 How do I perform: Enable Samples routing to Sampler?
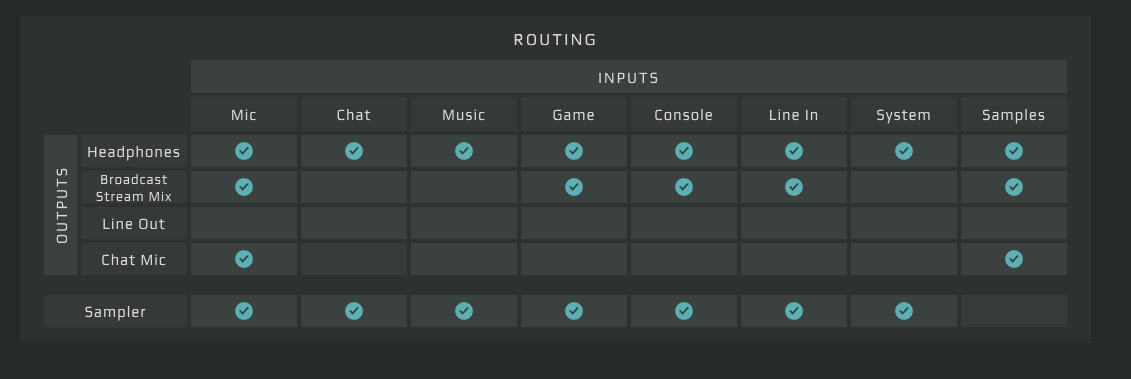1013,311
